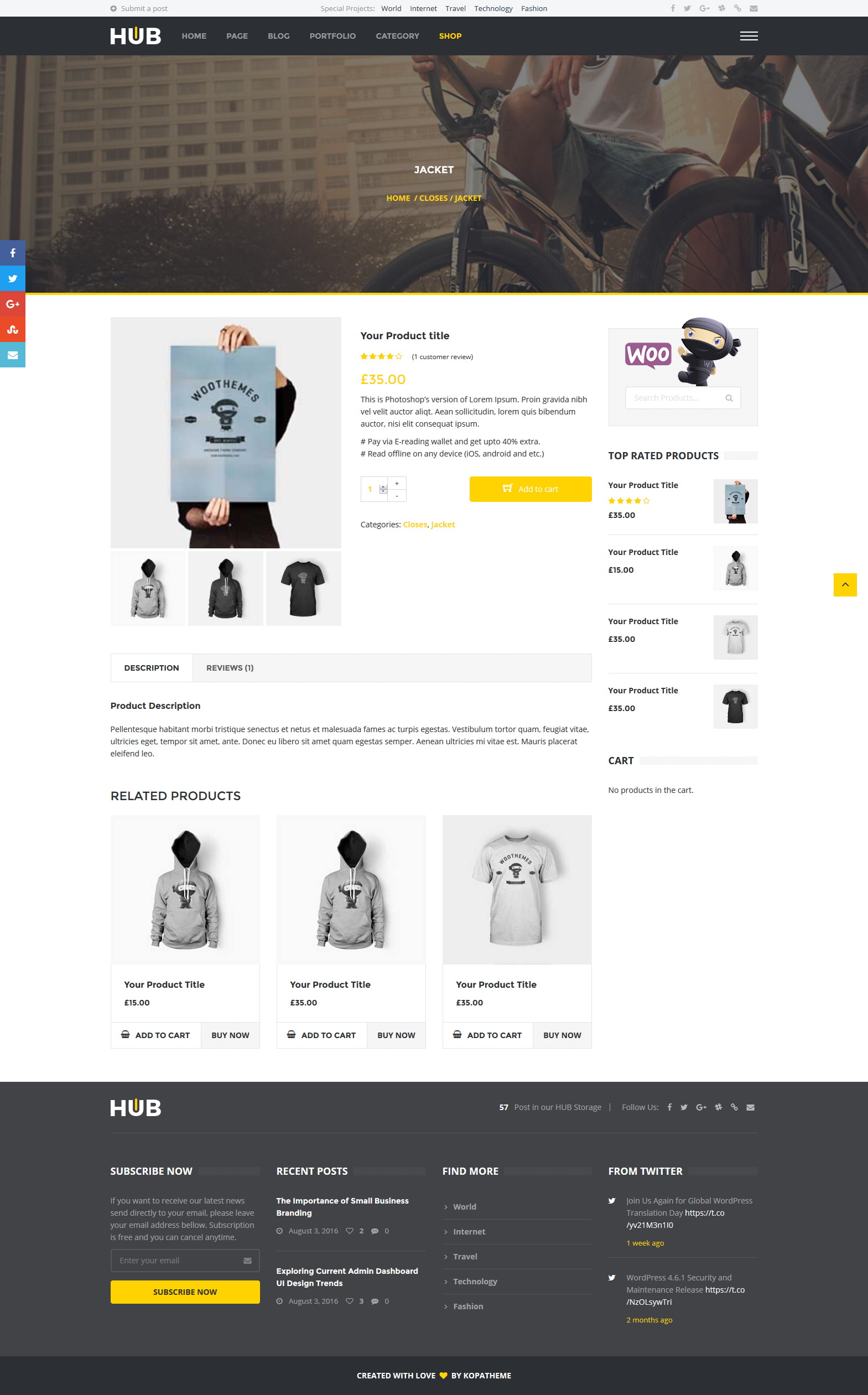Screen dimensions: 868x1395
Task: Select the black t-shirt product thumbnail
Action: click(303, 588)
